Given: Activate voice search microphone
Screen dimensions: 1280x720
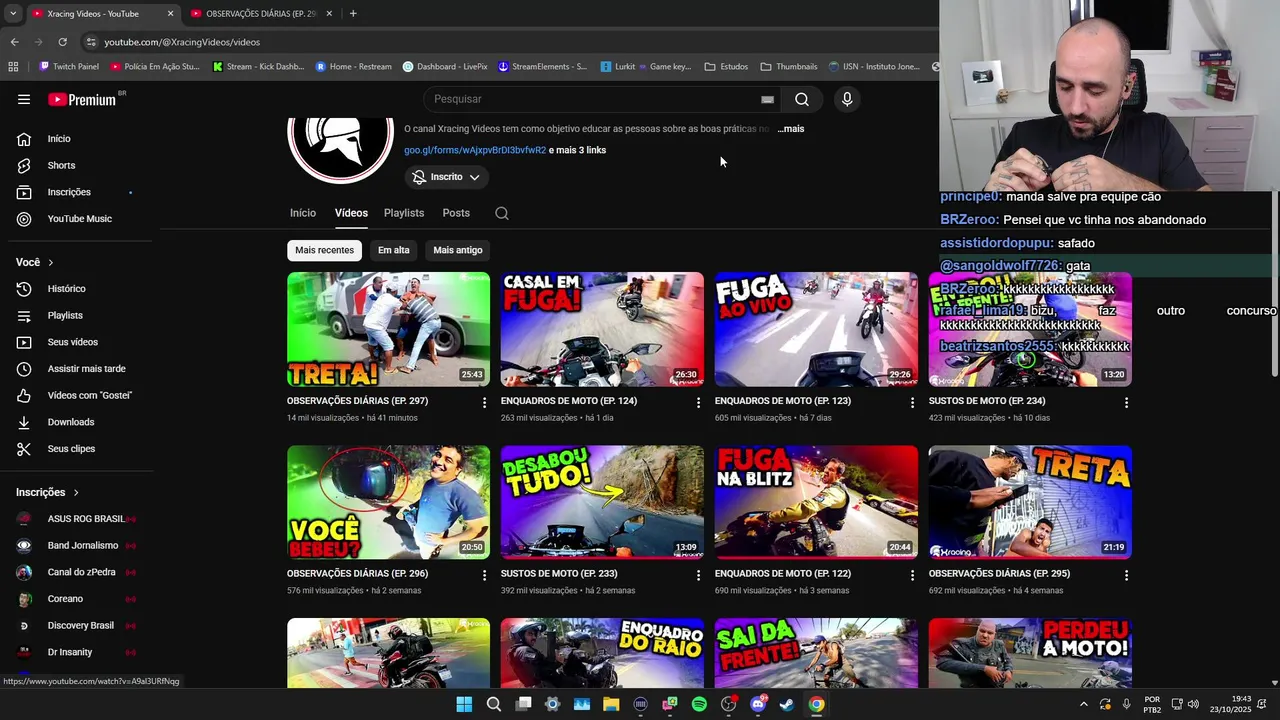Looking at the screenshot, I should (847, 99).
